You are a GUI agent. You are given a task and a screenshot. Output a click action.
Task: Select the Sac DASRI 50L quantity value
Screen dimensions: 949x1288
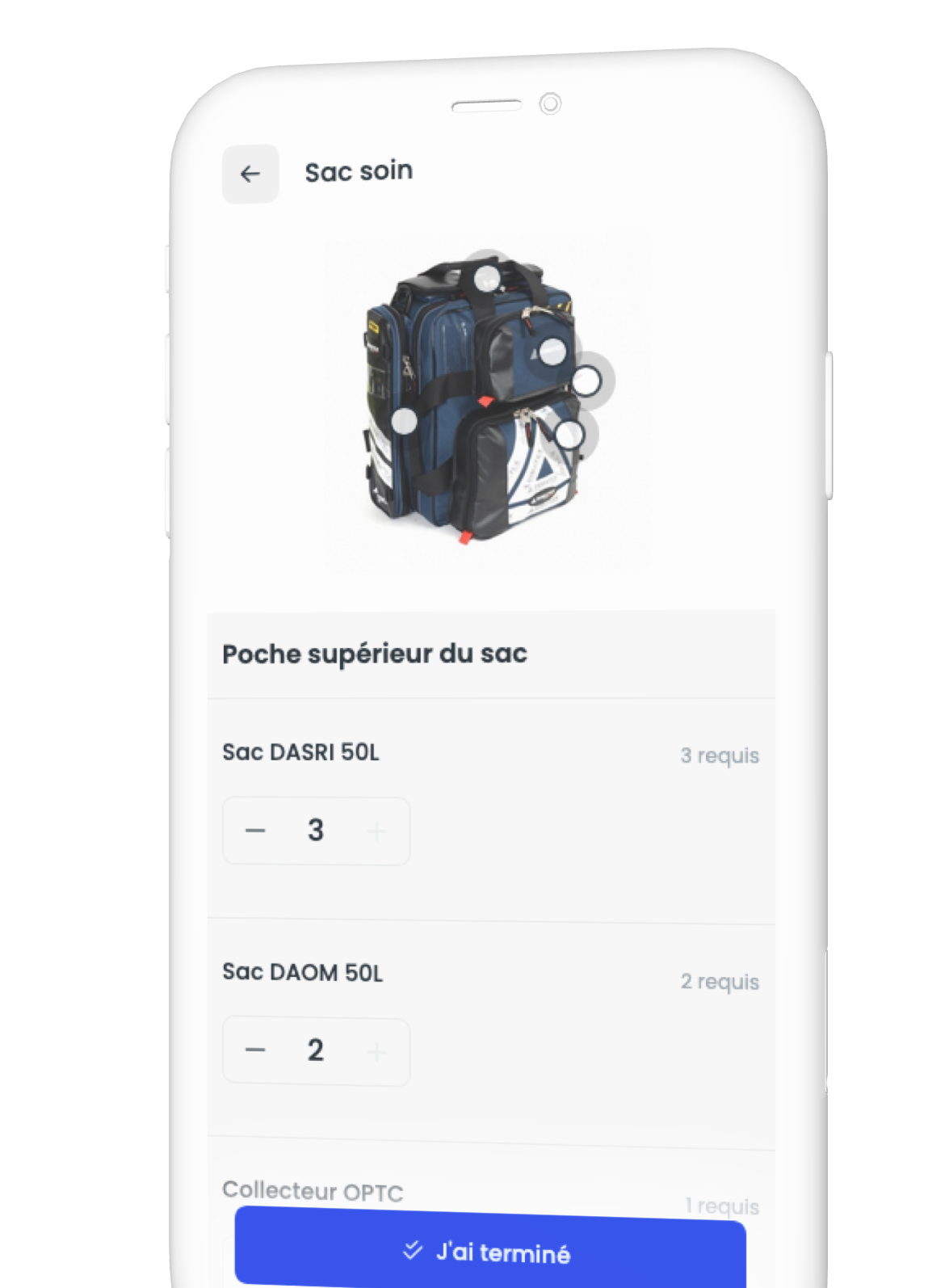316,830
